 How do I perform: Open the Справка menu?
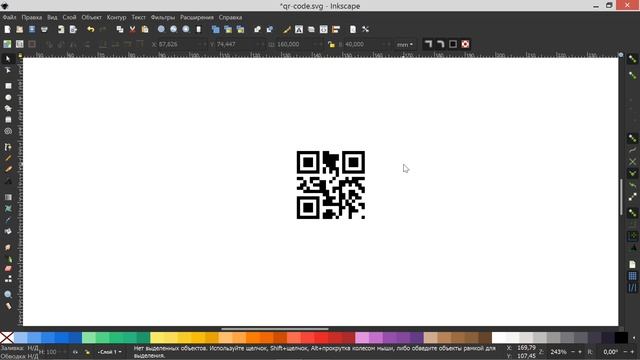(230, 18)
